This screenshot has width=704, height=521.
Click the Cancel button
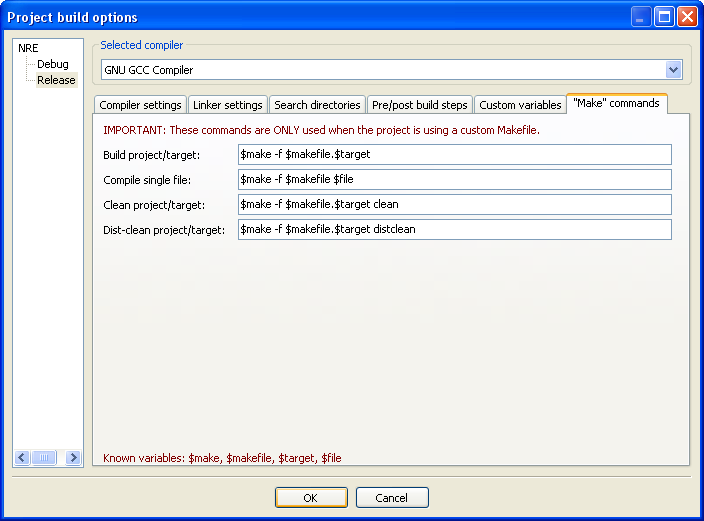[391, 498]
